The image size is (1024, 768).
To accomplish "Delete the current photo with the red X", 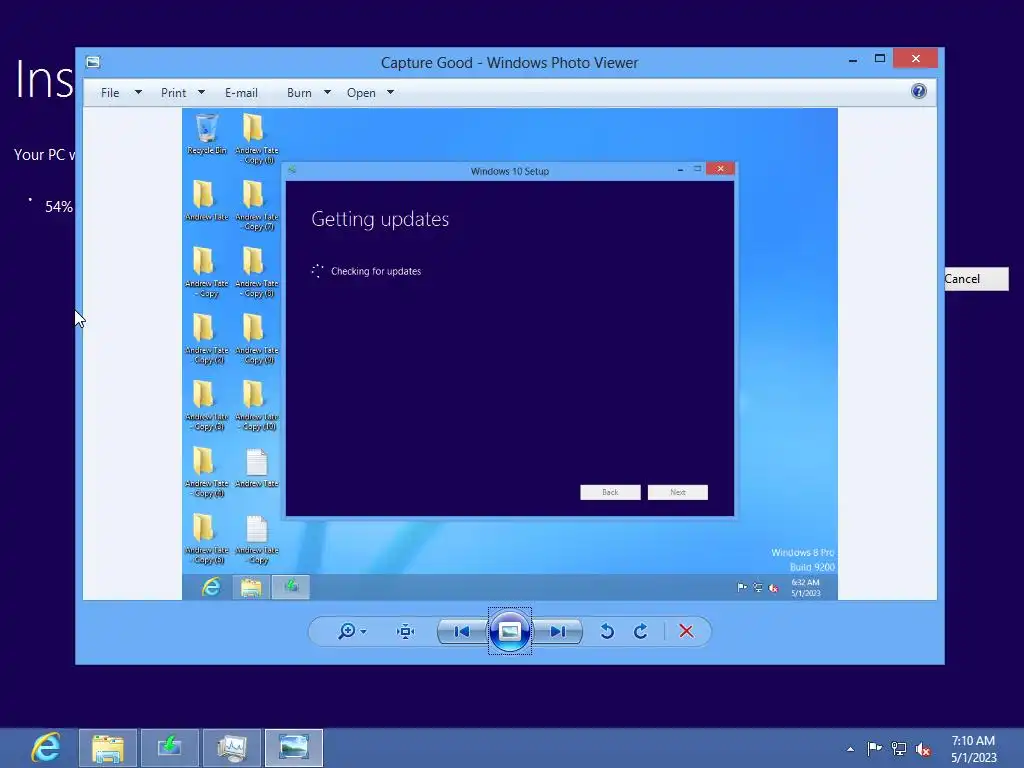I will click(686, 631).
